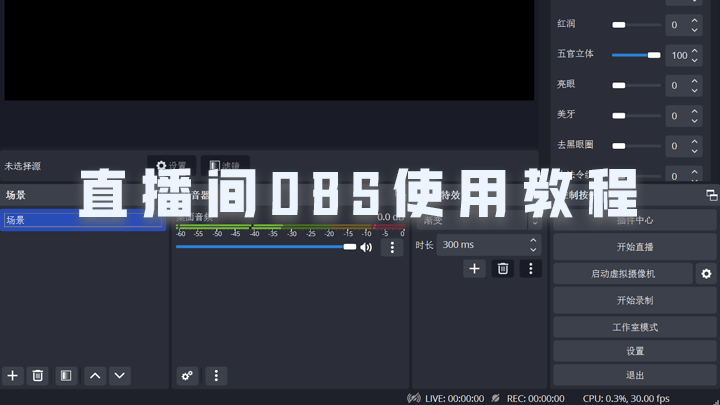Click the CPU usage fps readout
The image size is (720, 405).
[626, 399]
